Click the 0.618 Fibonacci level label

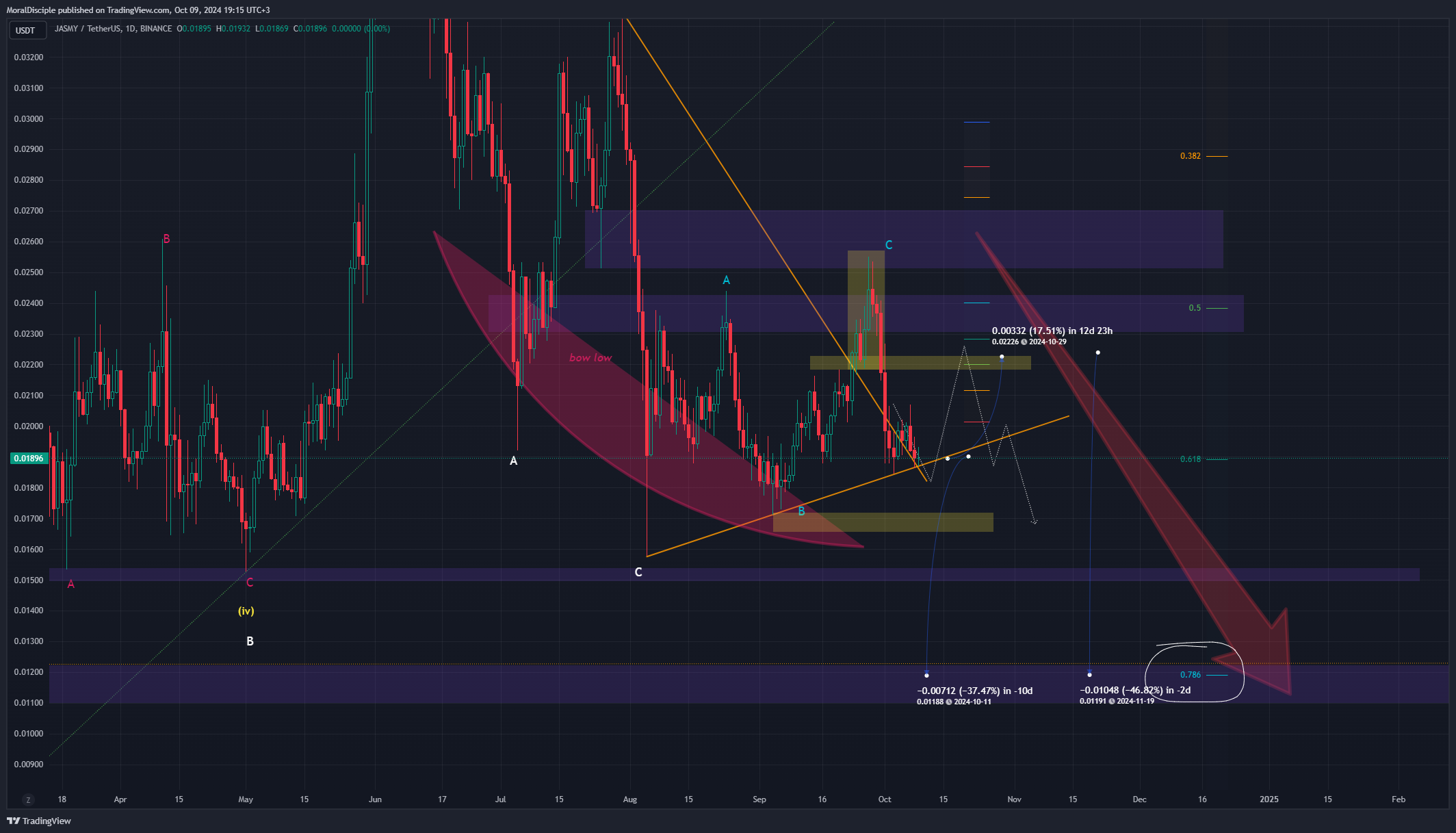pyautogui.click(x=1191, y=459)
